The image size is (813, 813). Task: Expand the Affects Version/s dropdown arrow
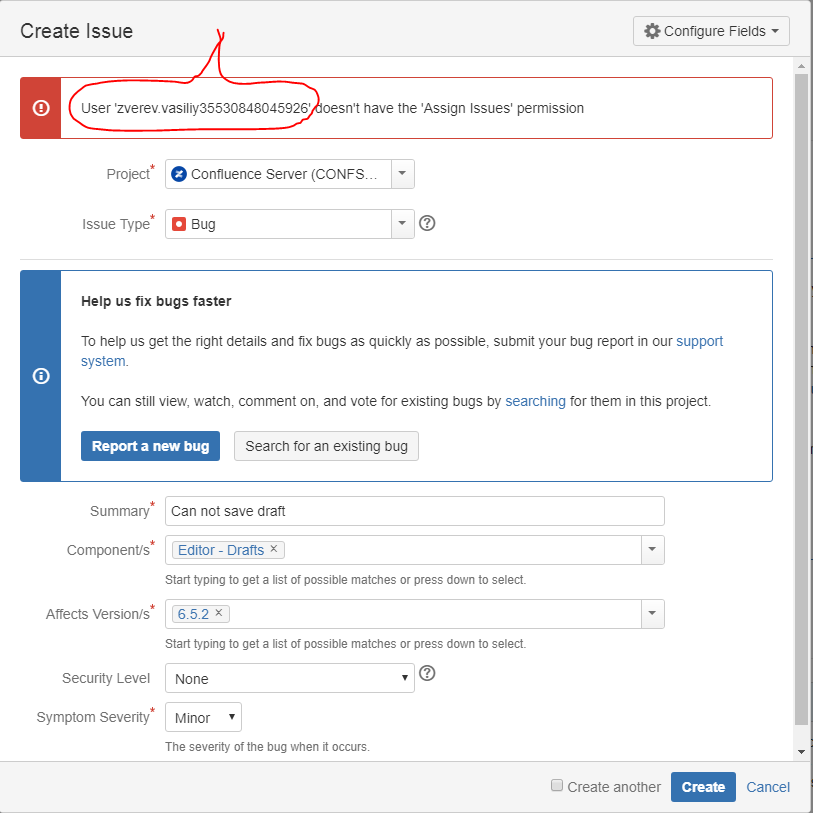652,614
